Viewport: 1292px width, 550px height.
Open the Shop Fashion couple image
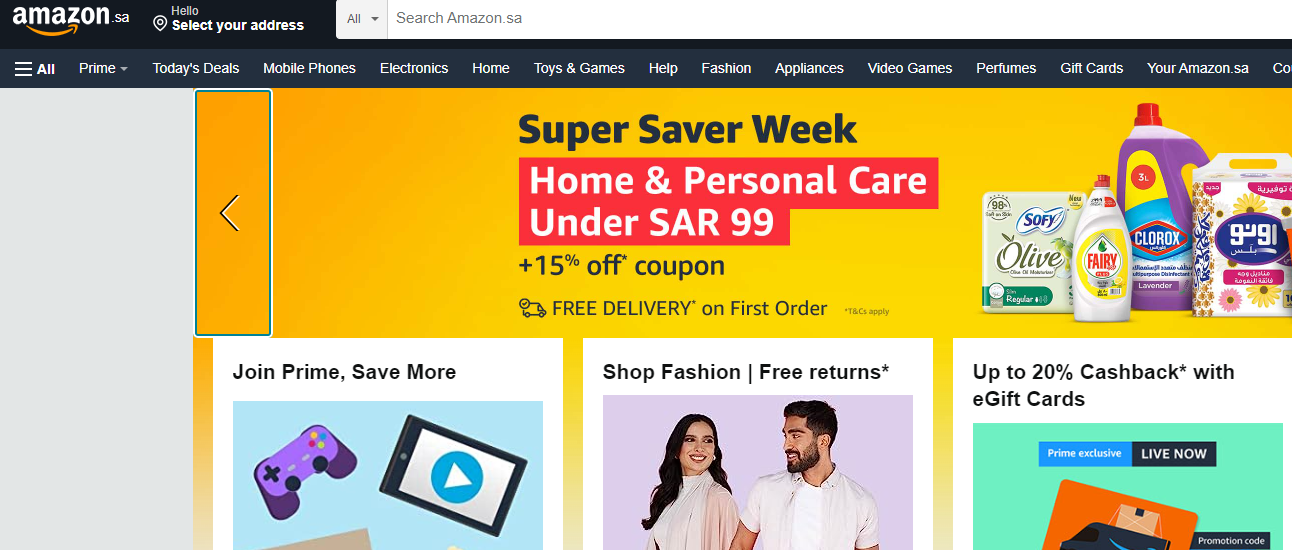(758, 472)
